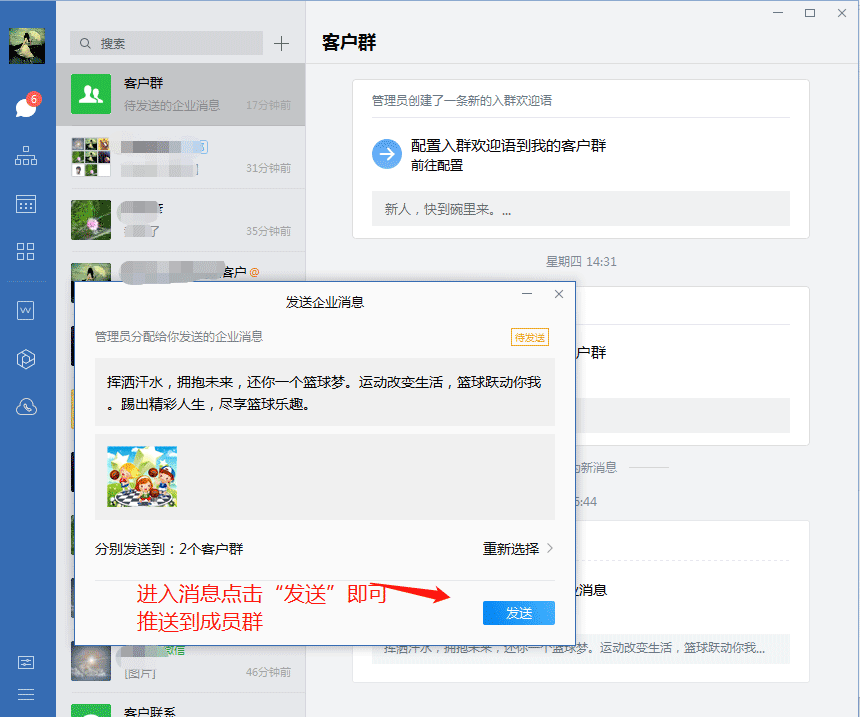Open the hamburger menu at sidebar bottom
Image resolution: width=860 pixels, height=717 pixels.
tap(26, 694)
